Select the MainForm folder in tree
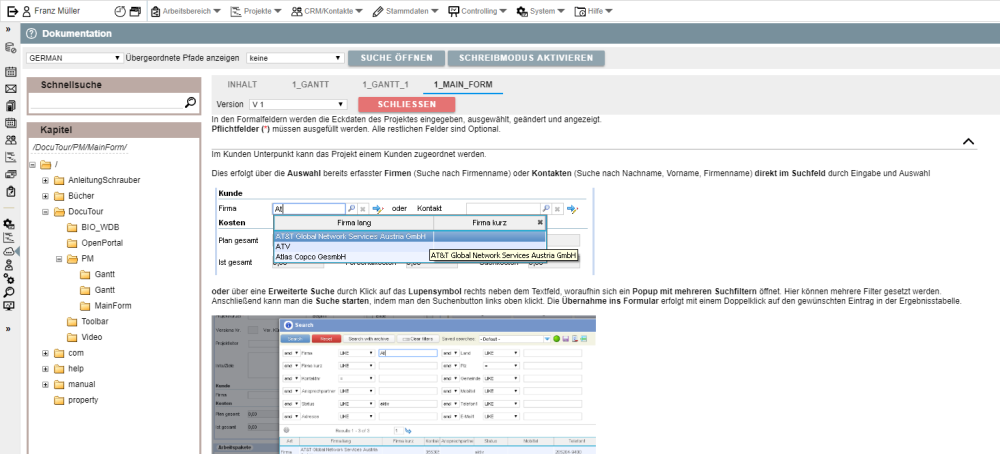Image resolution: width=1000 pixels, height=454 pixels. point(111,305)
